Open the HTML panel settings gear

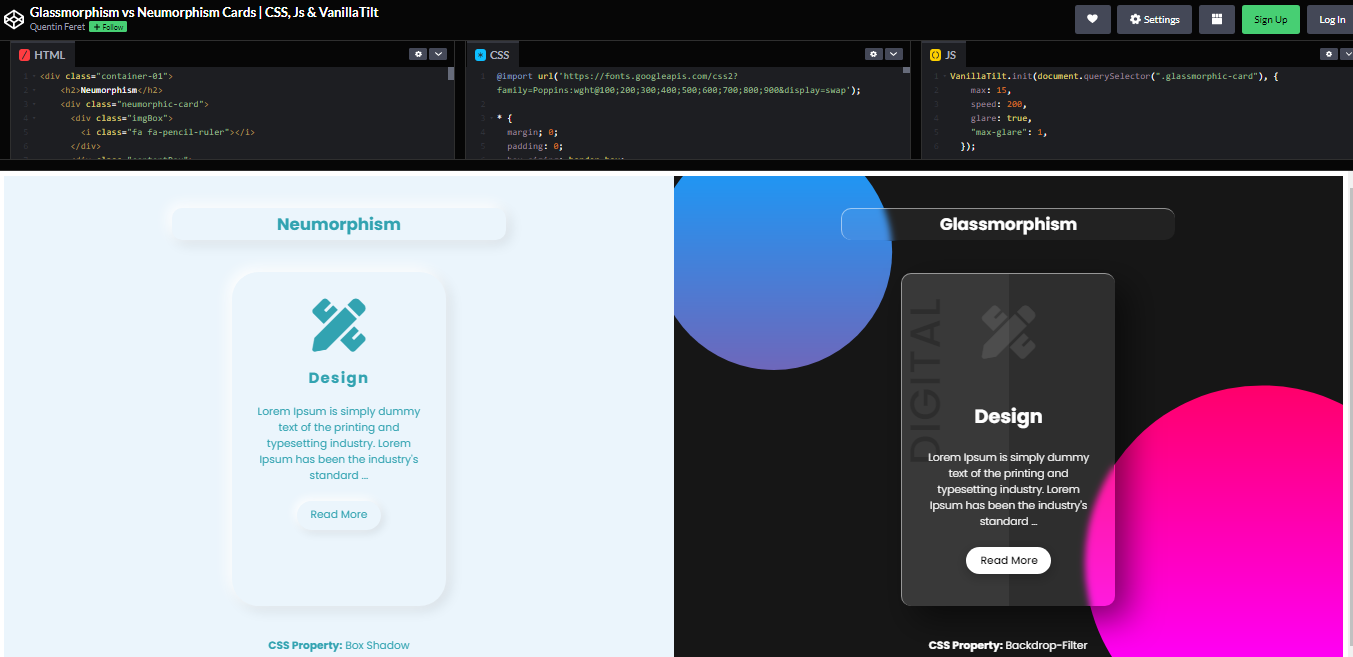pos(418,54)
